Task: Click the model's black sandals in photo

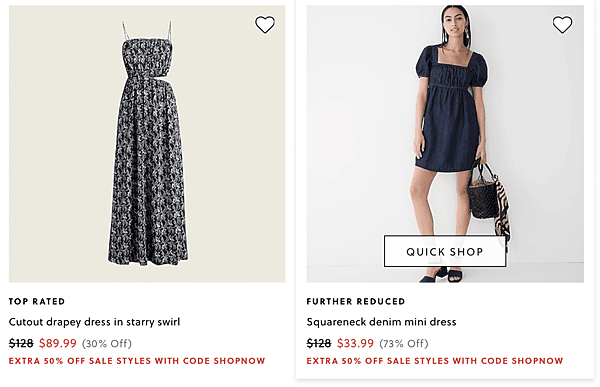Action: [442, 275]
